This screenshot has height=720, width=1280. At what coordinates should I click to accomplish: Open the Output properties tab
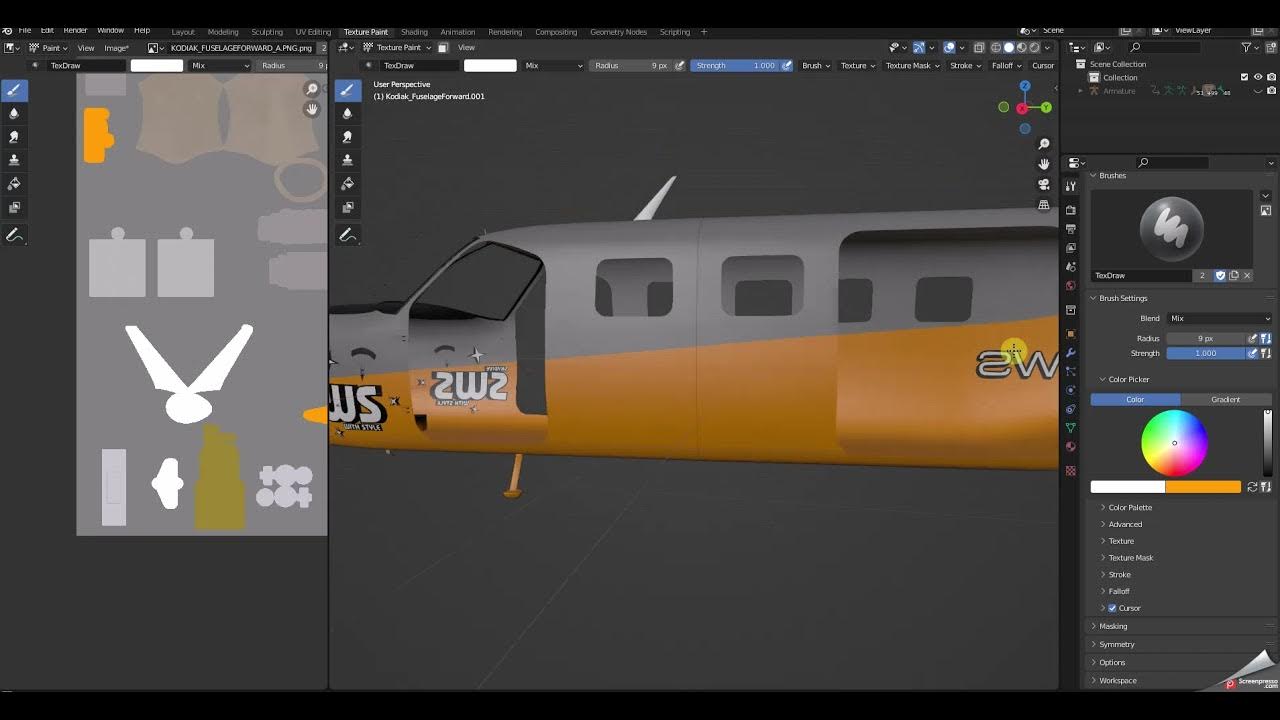1071,229
